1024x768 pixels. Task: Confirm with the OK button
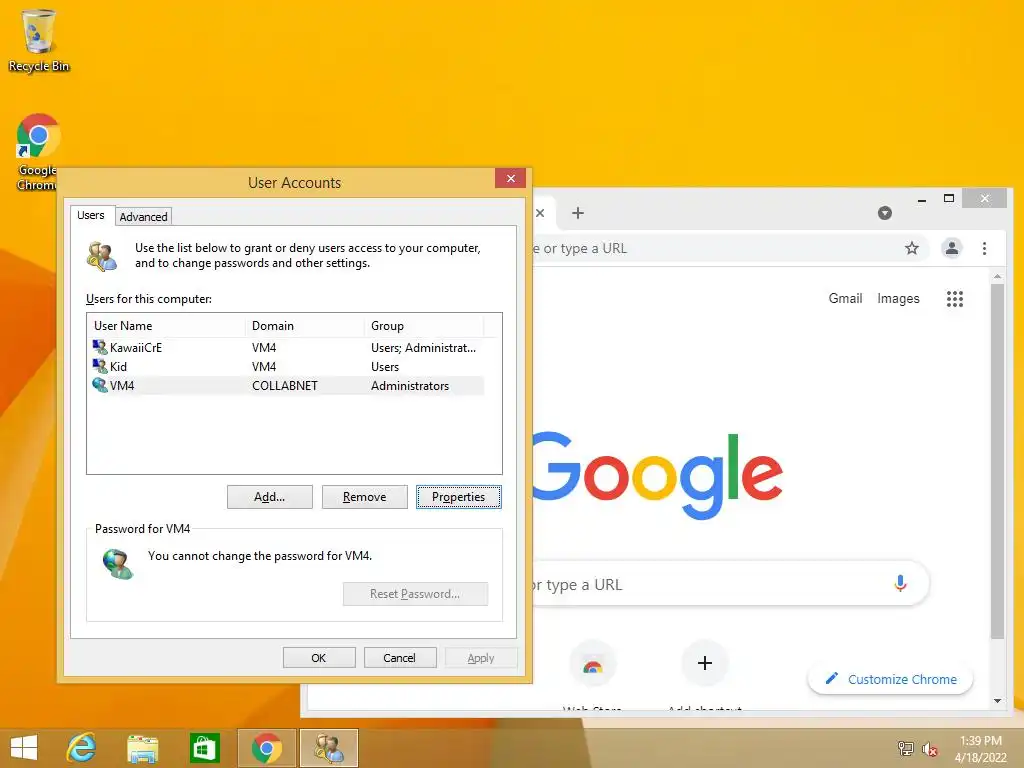pos(319,658)
